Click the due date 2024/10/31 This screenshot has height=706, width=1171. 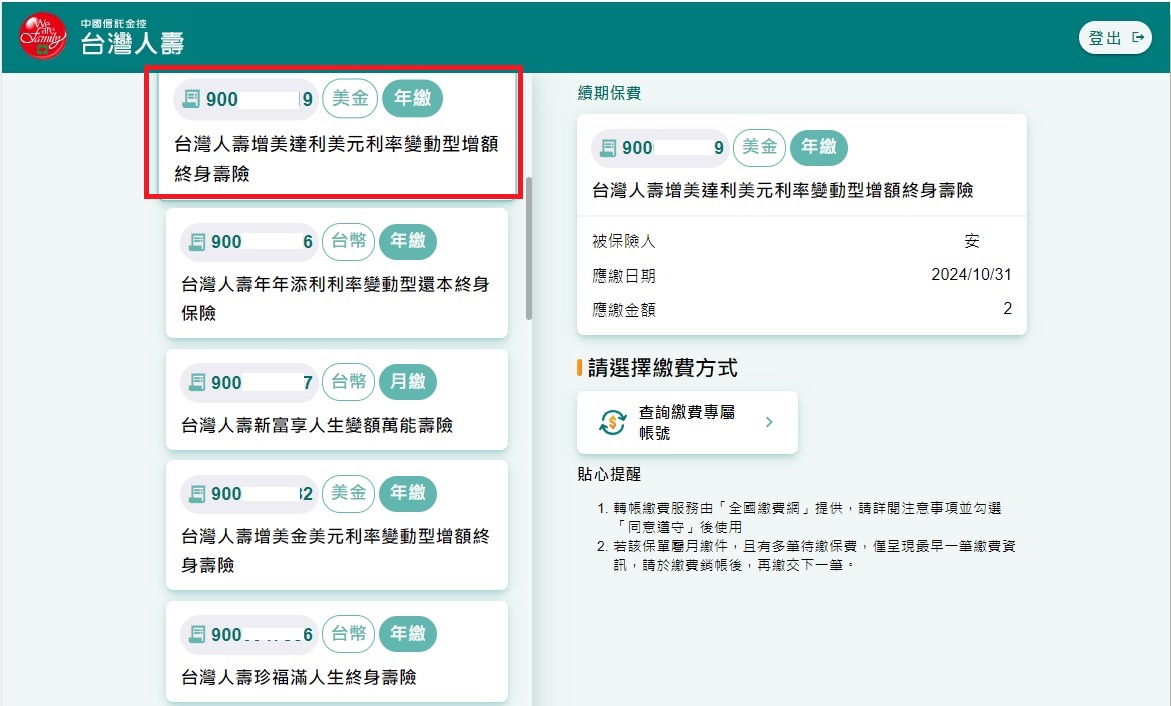click(x=971, y=275)
